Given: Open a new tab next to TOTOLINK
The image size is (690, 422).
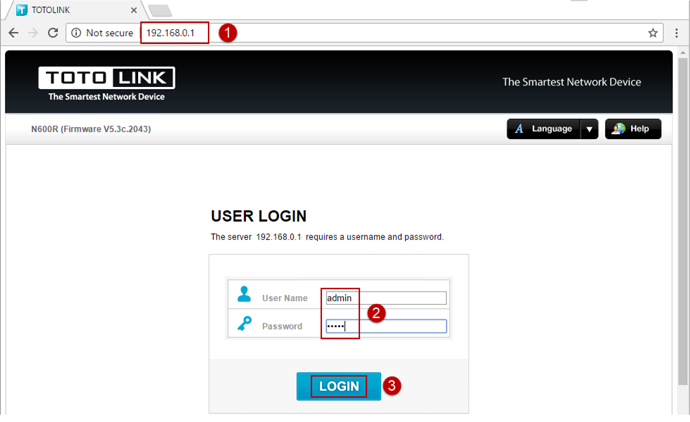Looking at the screenshot, I should point(160,10).
